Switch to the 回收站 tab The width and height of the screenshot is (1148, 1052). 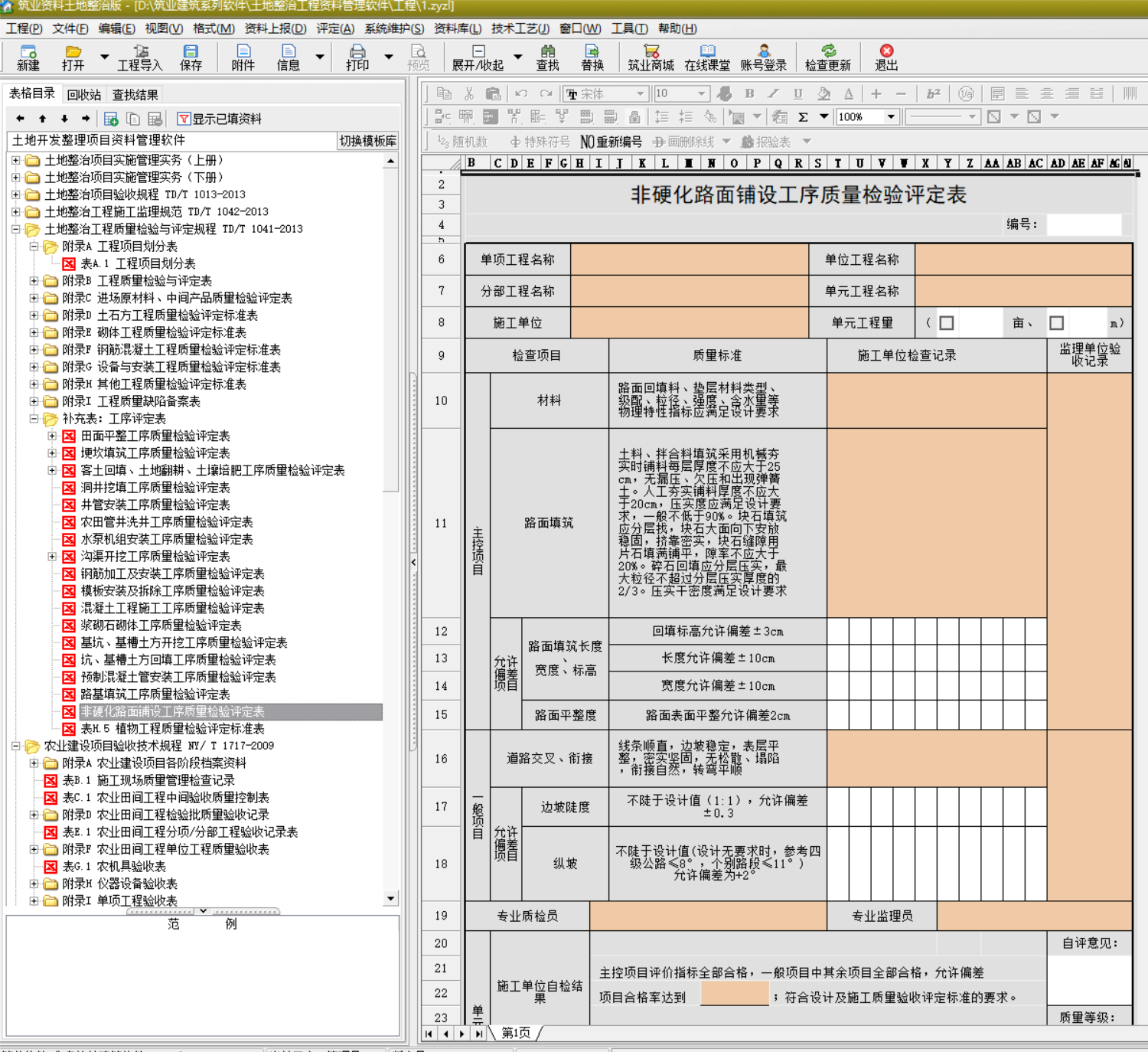[83, 95]
